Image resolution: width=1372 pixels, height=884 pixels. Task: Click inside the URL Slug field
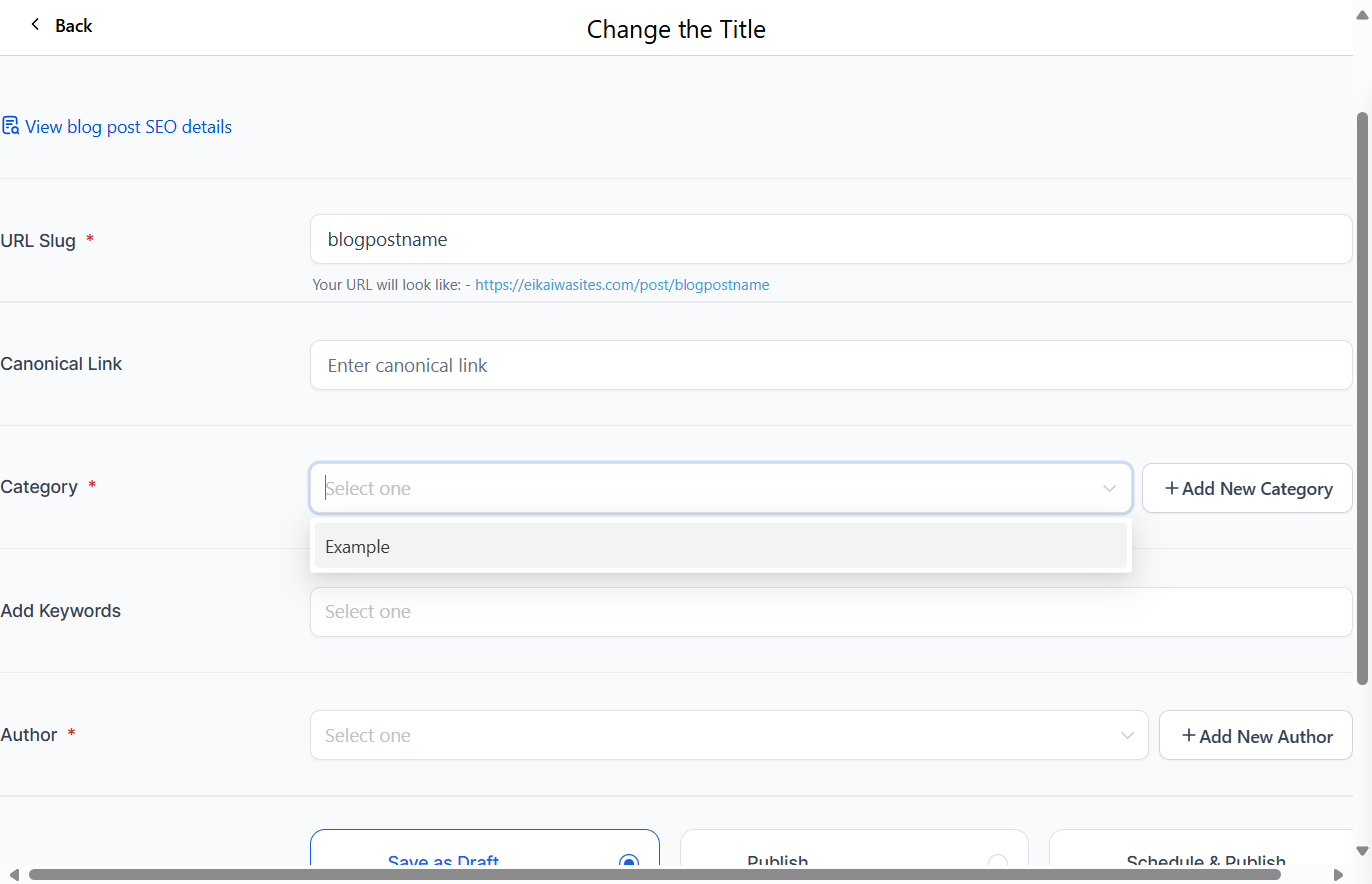tap(830, 239)
